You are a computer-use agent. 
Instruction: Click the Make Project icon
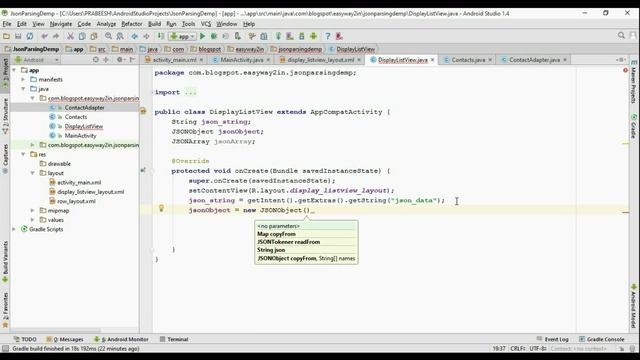tap(161, 36)
